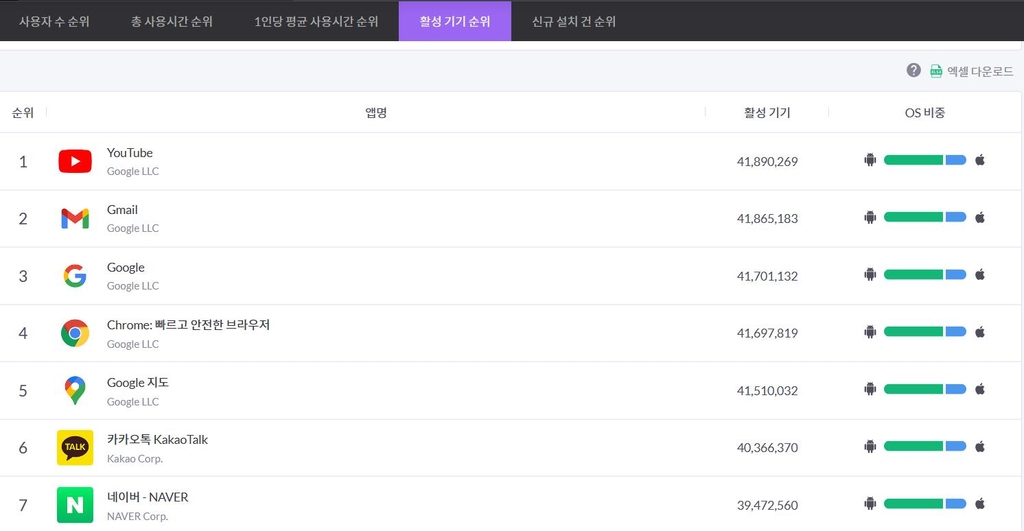Open the Gmail app name link
This screenshot has height=531, width=1024.
click(123, 210)
